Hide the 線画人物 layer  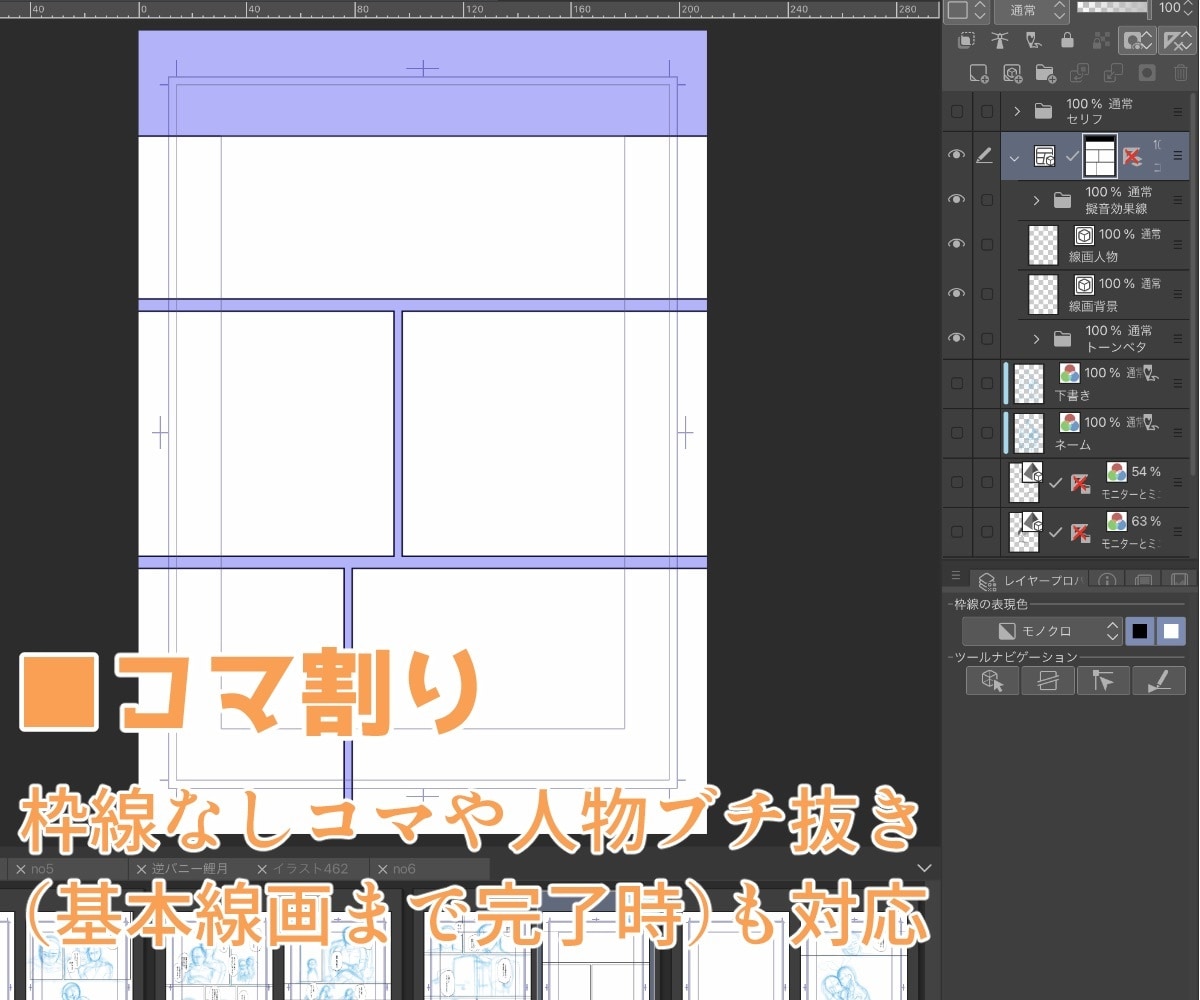[x=957, y=244]
